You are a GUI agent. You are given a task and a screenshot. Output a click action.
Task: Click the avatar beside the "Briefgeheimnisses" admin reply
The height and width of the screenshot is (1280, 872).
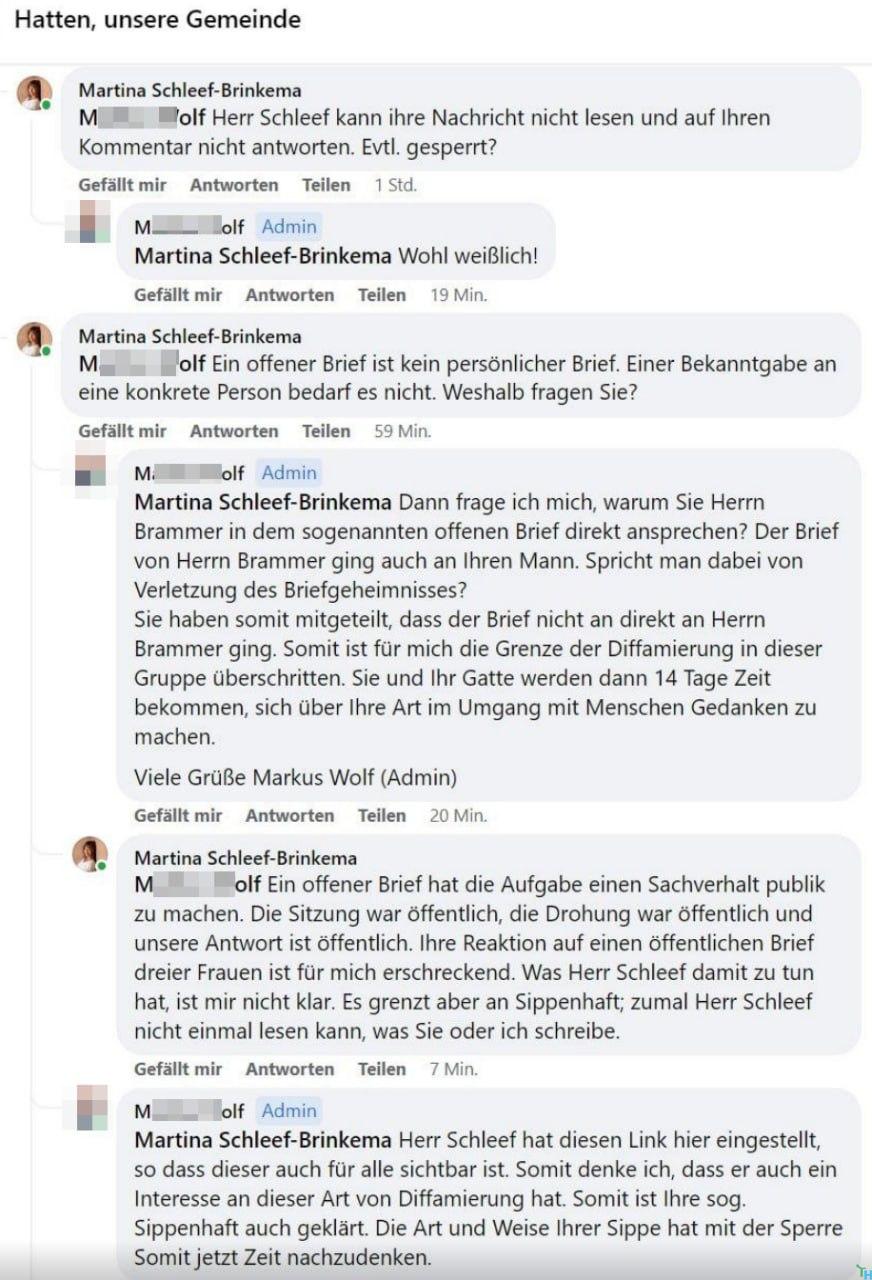pos(90,469)
